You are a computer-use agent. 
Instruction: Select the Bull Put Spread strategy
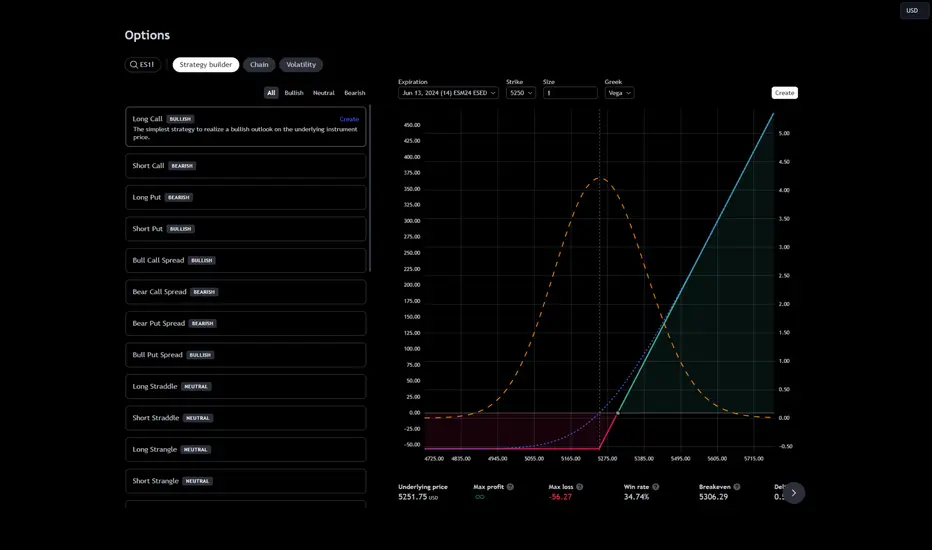tap(245, 355)
